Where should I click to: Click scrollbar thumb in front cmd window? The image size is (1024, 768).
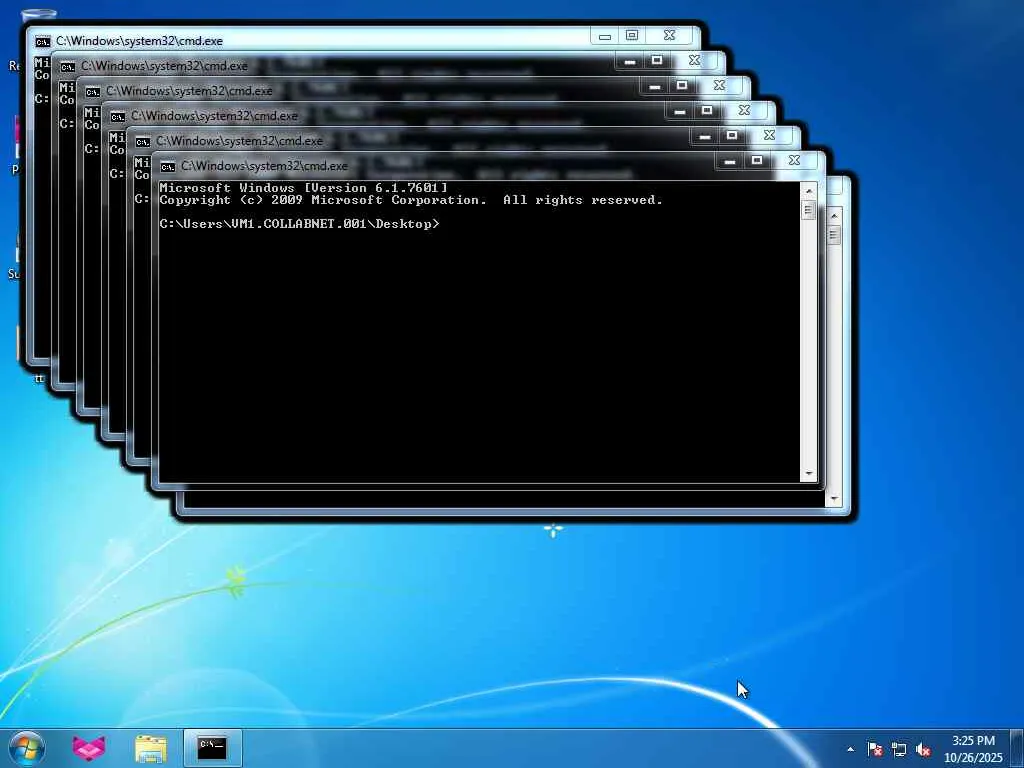808,210
